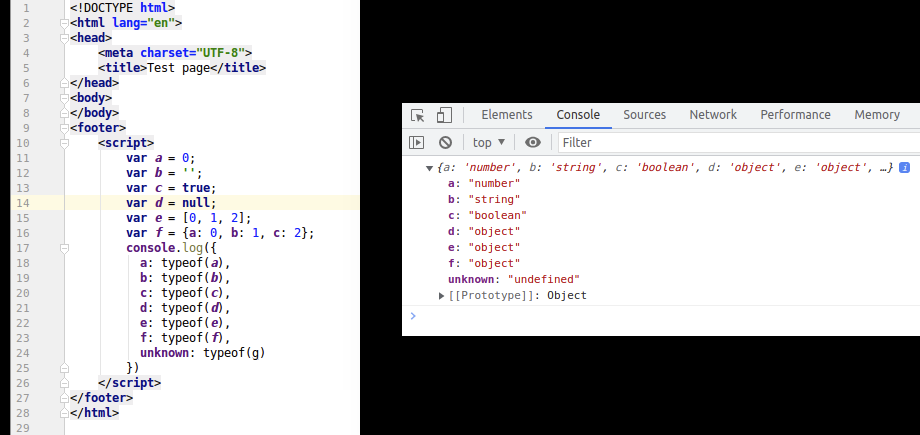The height and width of the screenshot is (435, 920).
Task: Select the a: "number" property row
Action: pos(484,184)
